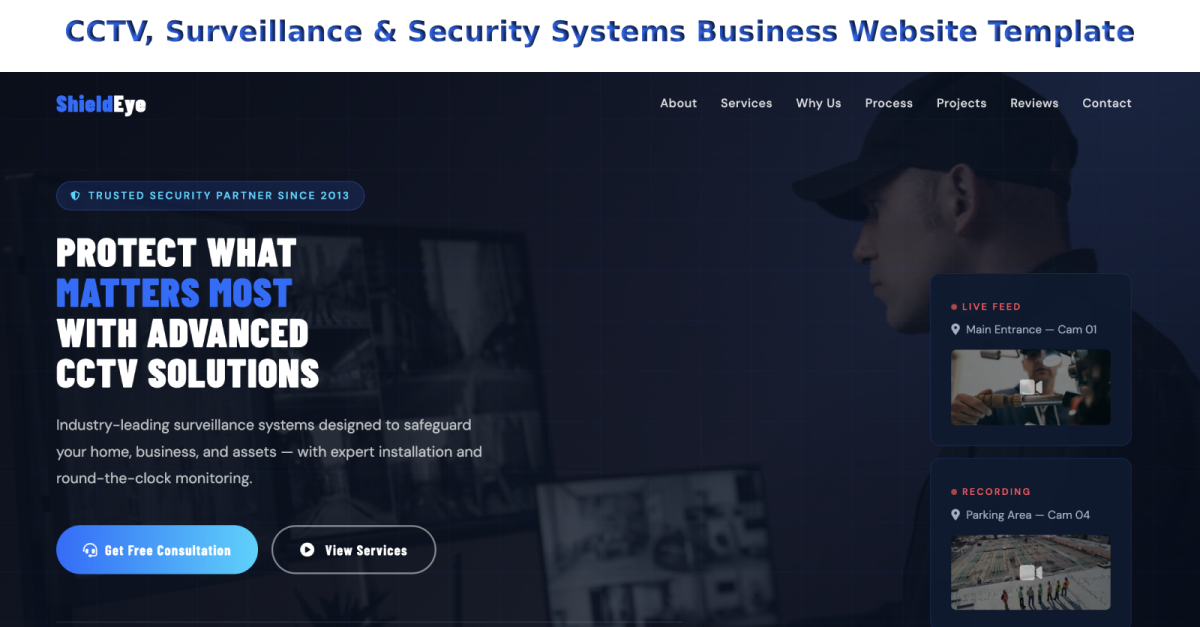Click location pin beside Parking Area
1200x627 pixels.
pyautogui.click(x=956, y=515)
